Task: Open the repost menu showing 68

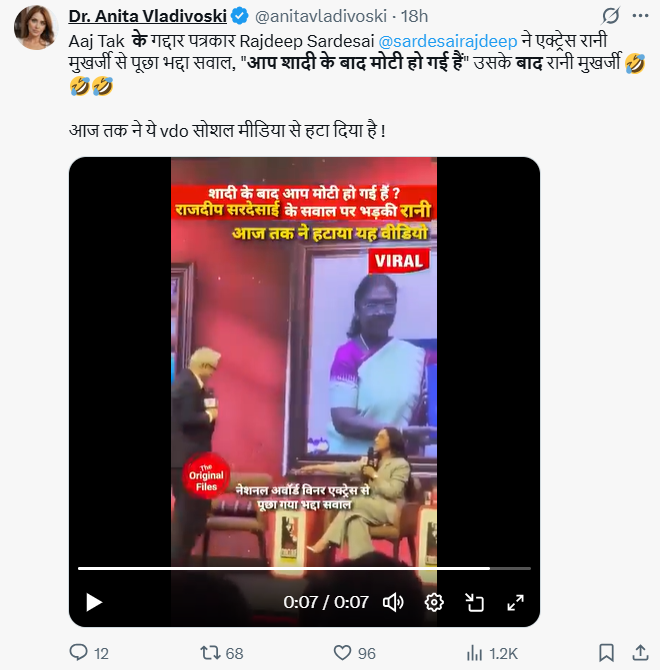Action: [222, 653]
